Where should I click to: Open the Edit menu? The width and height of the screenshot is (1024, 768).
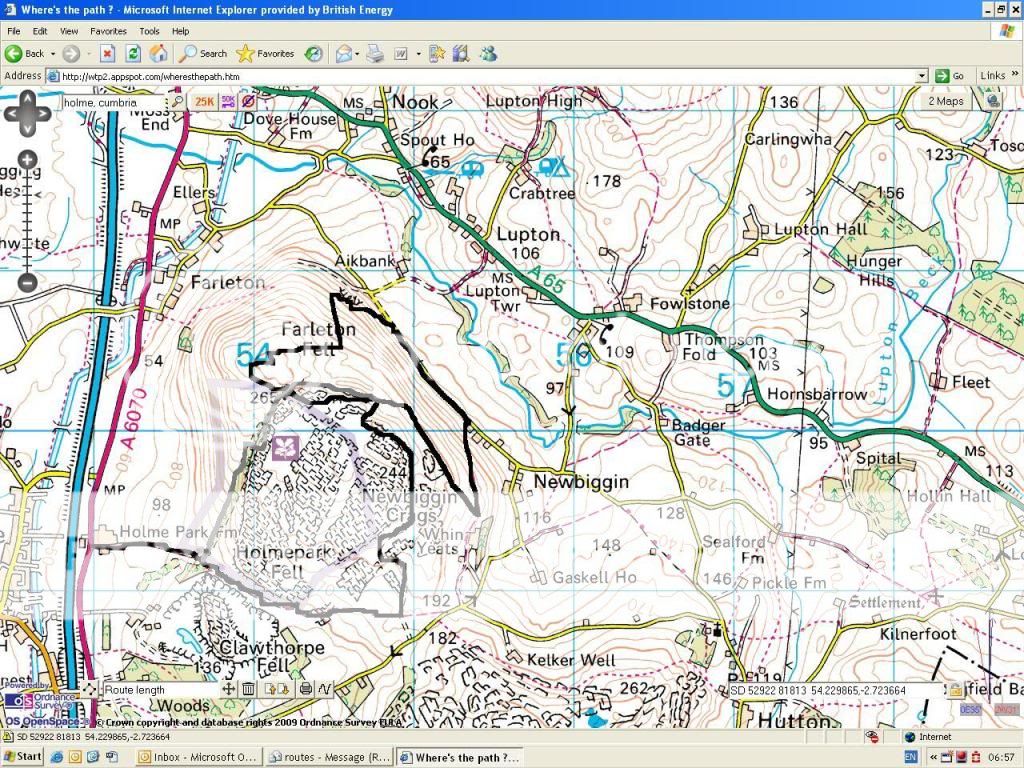tap(40, 31)
